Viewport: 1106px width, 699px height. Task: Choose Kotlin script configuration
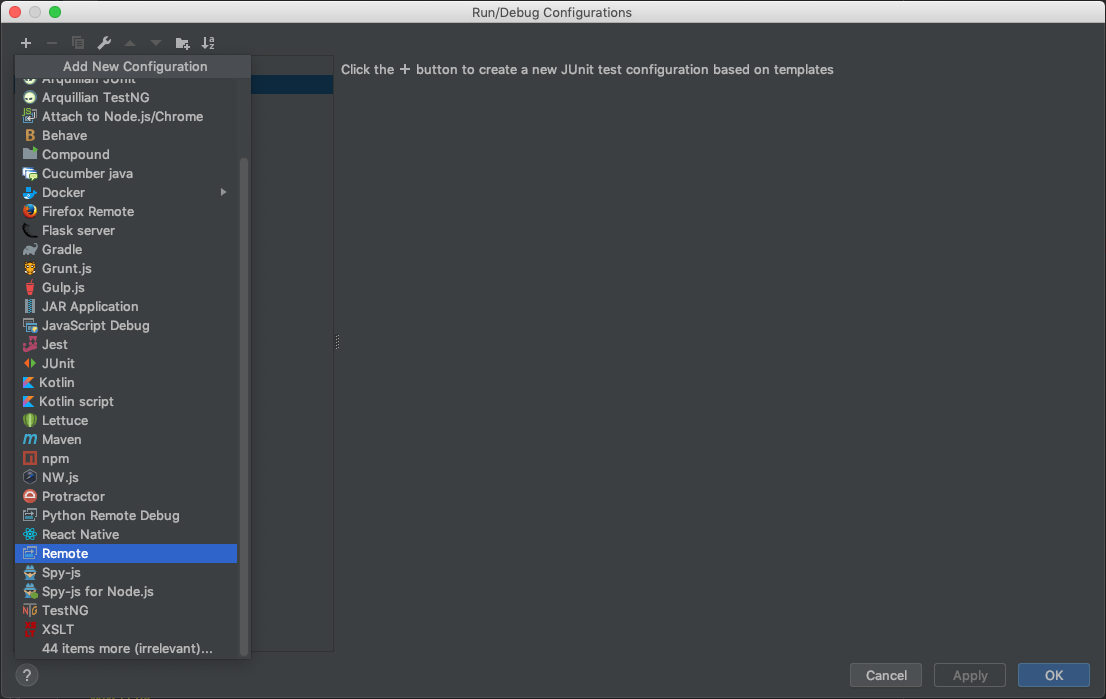click(126, 402)
